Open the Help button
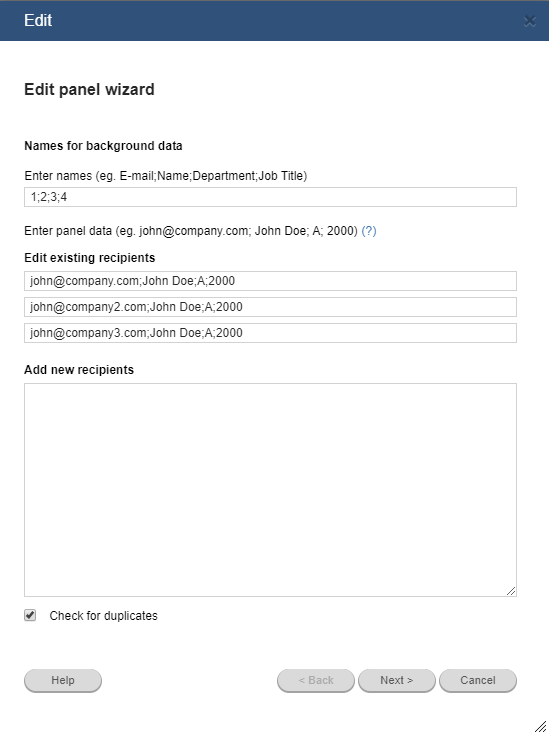The width and height of the screenshot is (549, 733). point(63,680)
